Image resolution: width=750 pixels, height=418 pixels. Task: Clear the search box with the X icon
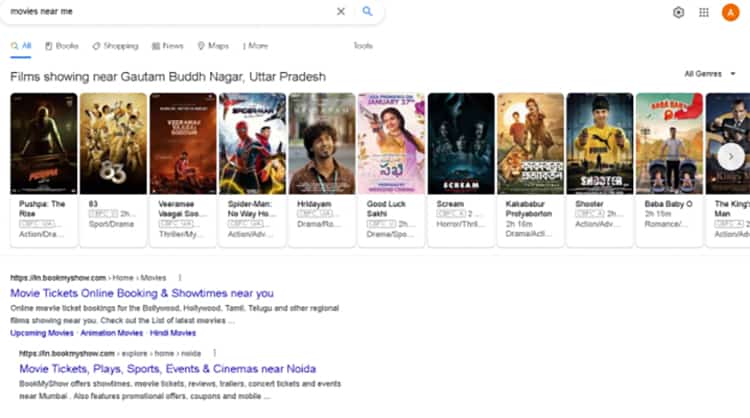point(341,11)
